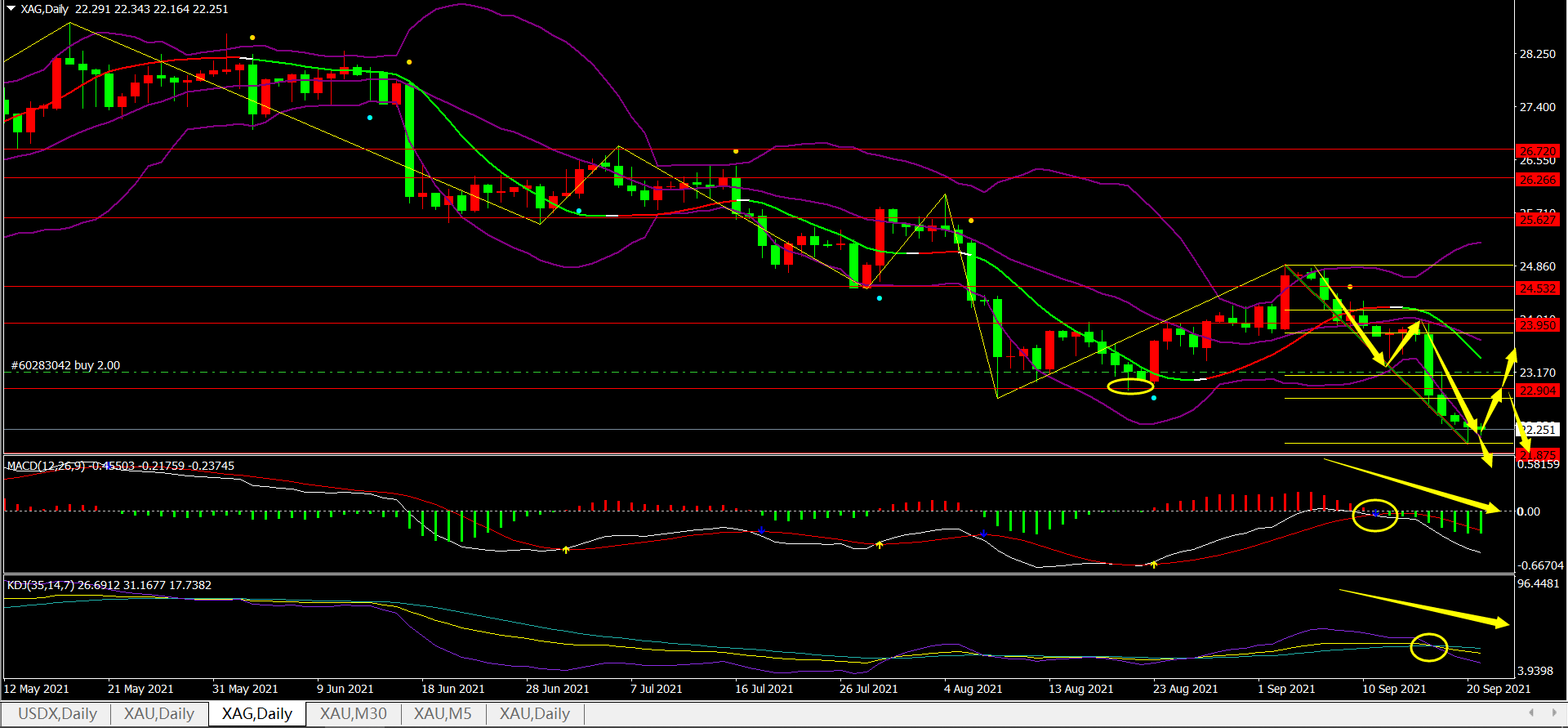Open the chart dropdown triangle beside XAG,Daily title
This screenshot has width=1568, height=728.
11,9
